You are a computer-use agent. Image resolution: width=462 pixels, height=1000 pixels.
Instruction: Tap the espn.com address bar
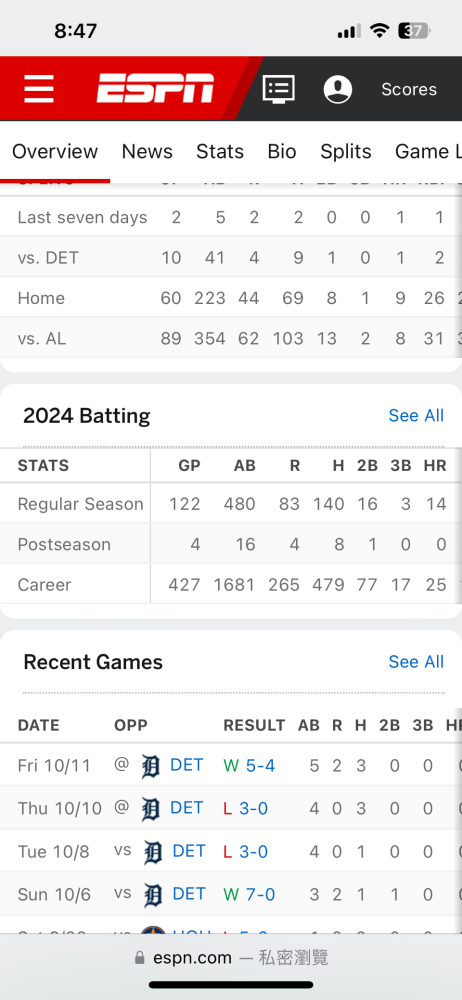(231, 958)
